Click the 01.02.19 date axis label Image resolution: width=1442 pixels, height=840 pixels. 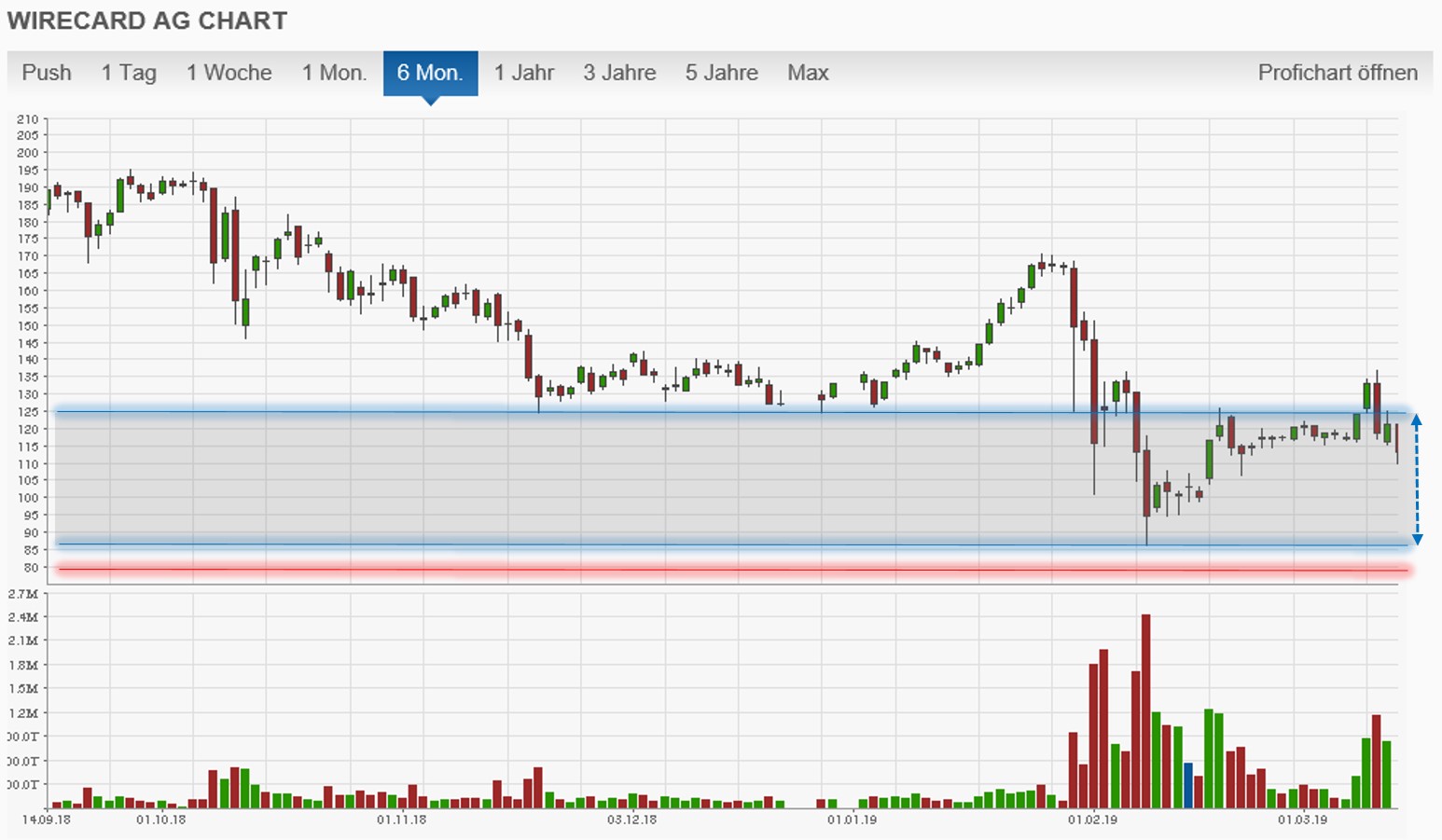tap(1092, 819)
